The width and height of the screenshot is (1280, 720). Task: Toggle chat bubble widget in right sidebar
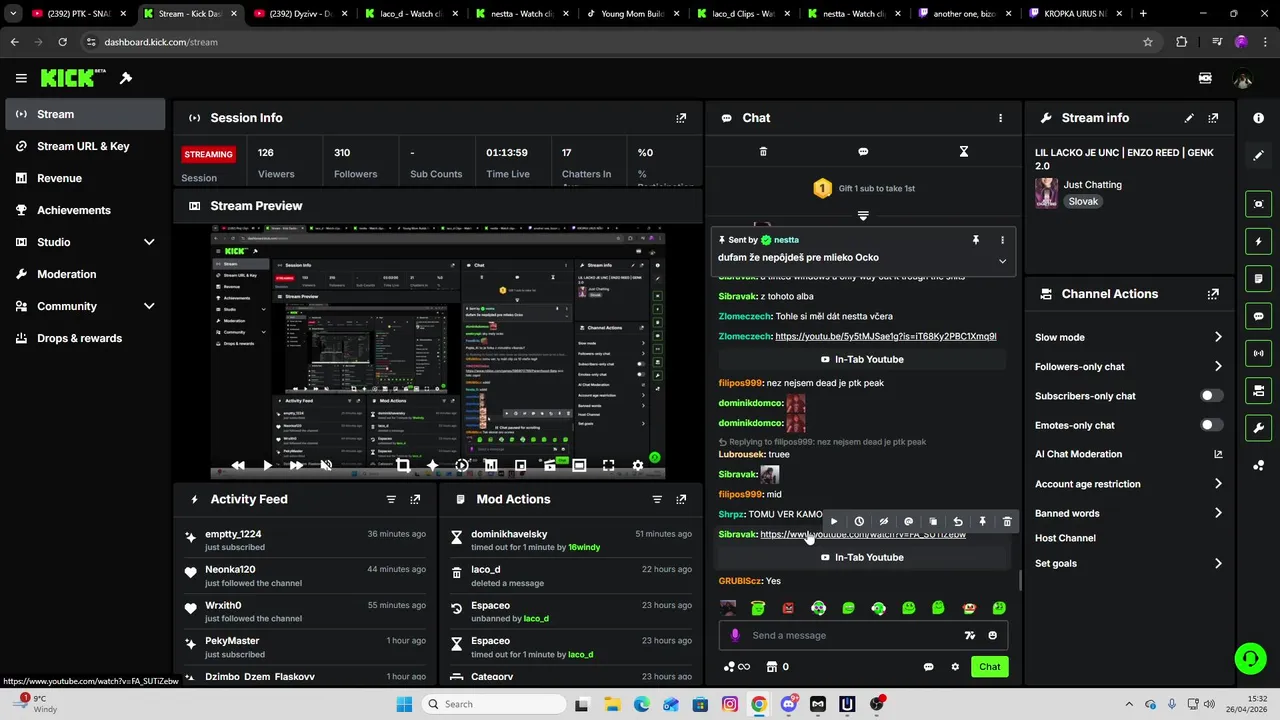[x=1258, y=316]
